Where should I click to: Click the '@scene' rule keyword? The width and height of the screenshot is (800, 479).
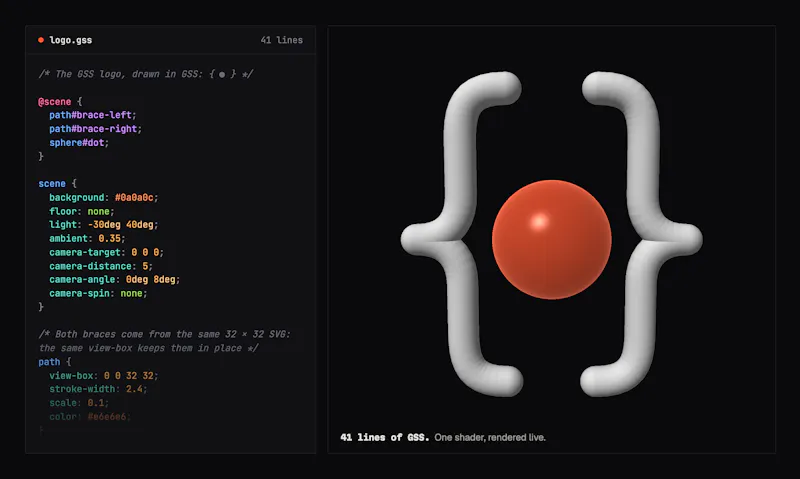pyautogui.click(x=55, y=102)
